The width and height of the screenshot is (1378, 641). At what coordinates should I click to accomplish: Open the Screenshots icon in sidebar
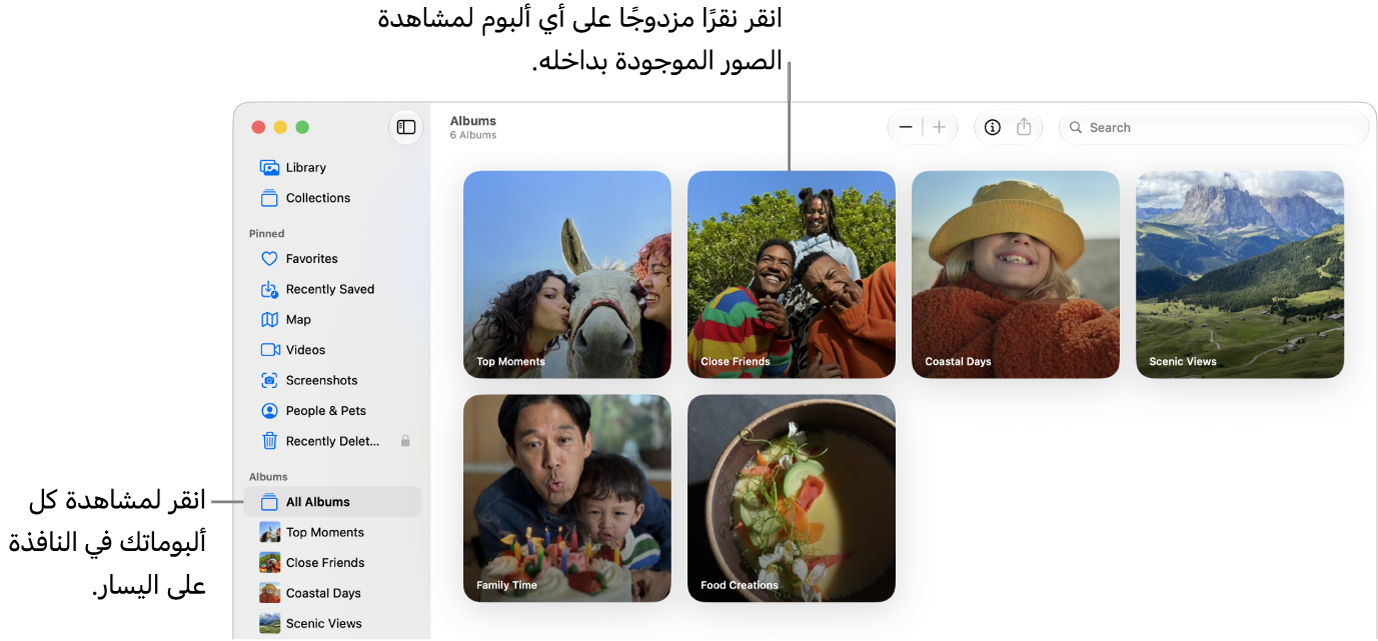click(x=269, y=381)
